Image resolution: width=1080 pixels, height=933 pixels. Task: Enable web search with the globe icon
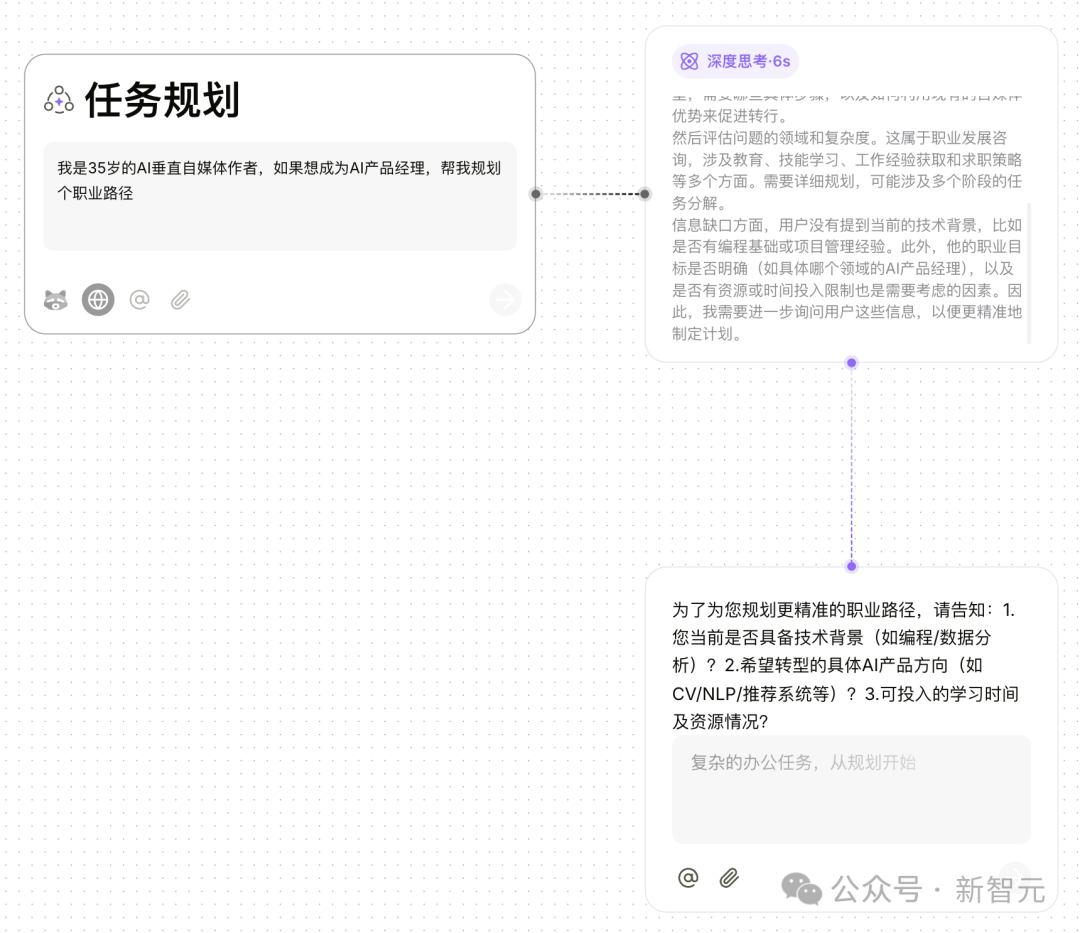[x=98, y=299]
